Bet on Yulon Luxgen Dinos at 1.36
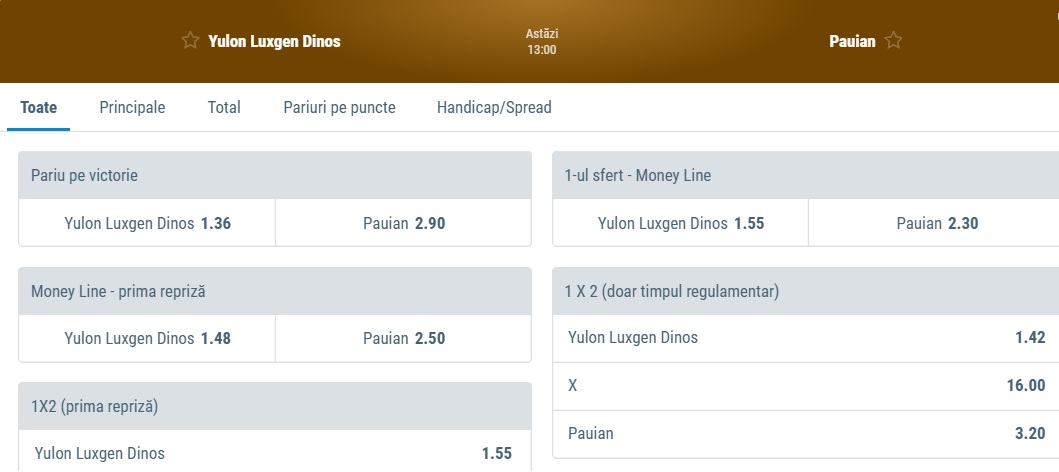Screen dimensions: 1059x472 (147, 224)
